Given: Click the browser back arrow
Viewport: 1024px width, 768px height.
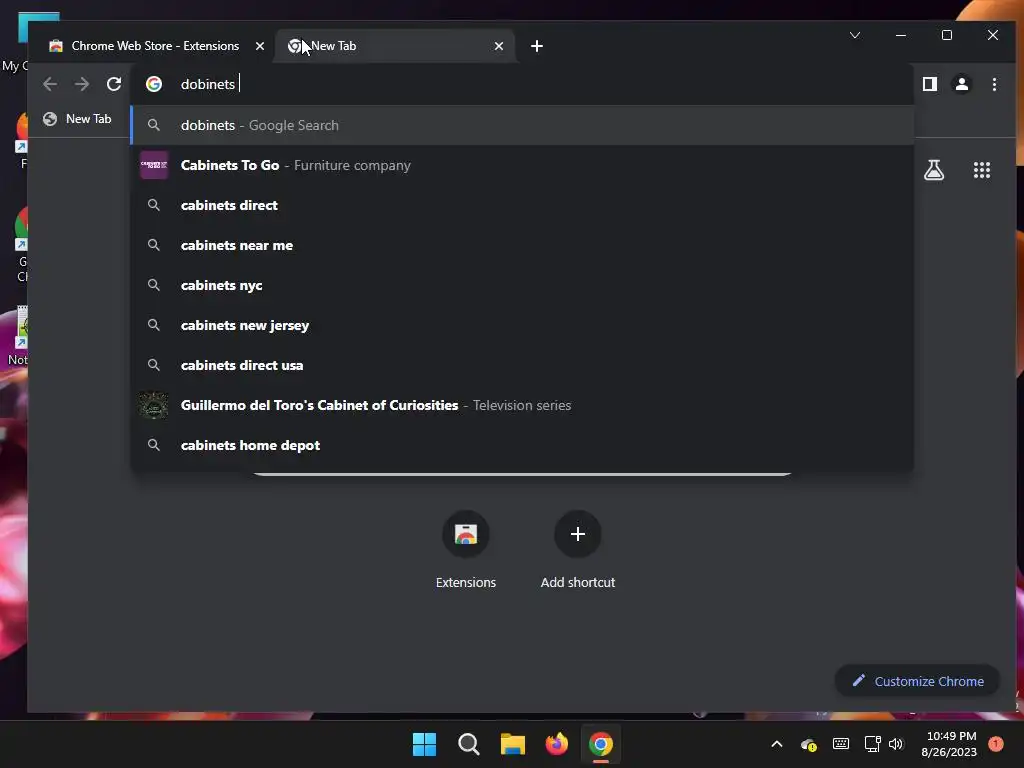Looking at the screenshot, I should tap(50, 84).
